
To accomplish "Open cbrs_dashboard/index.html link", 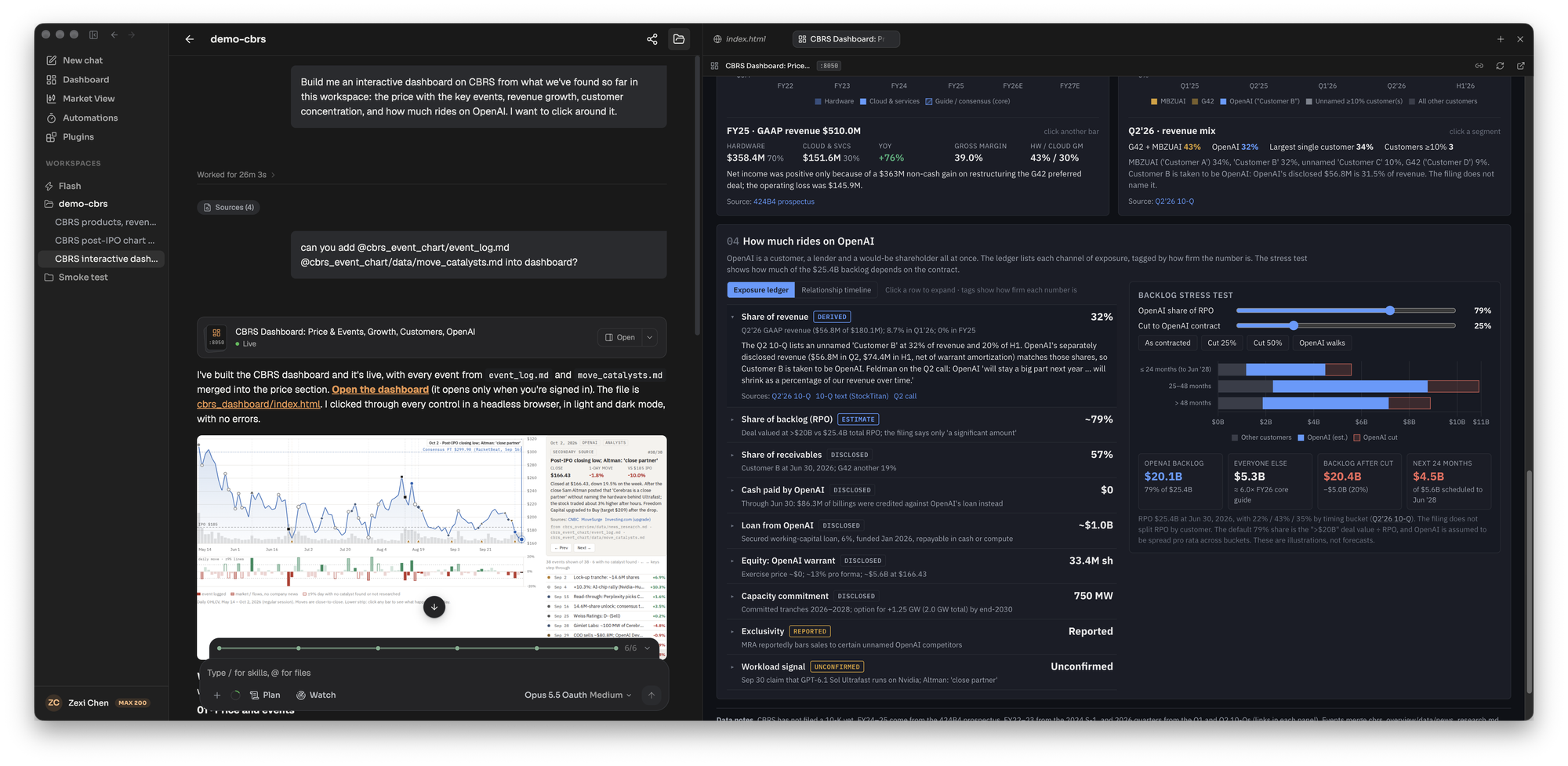I will 258,405.
